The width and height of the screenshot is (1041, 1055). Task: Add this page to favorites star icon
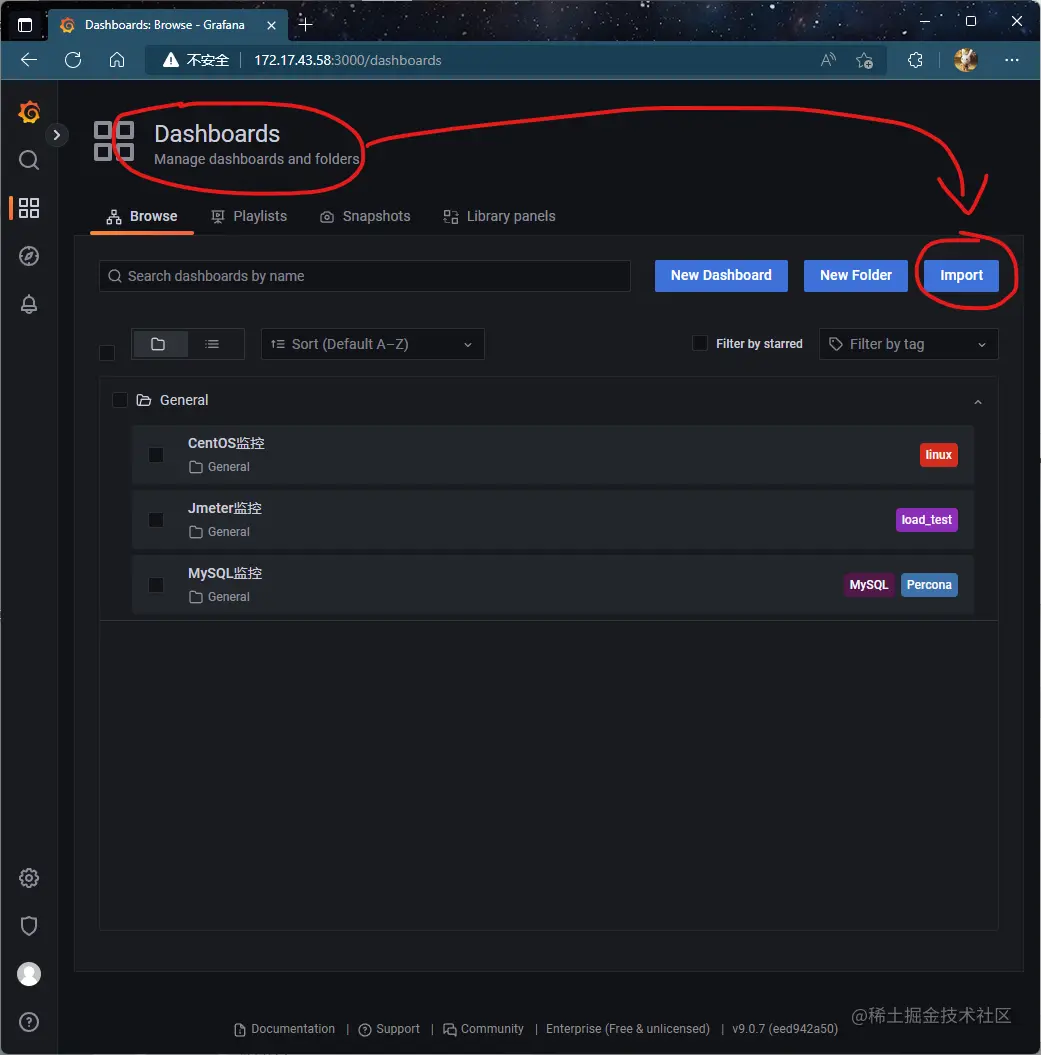tap(865, 60)
